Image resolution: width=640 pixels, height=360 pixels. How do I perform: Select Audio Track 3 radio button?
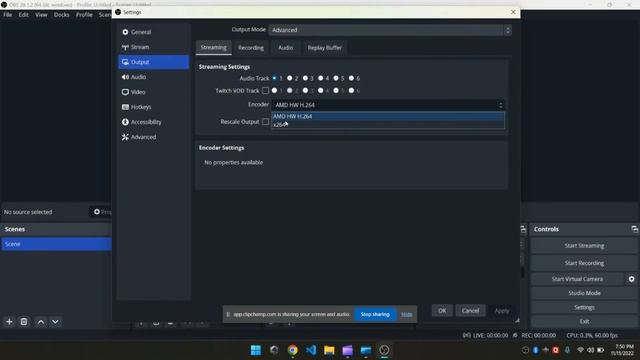(305, 78)
